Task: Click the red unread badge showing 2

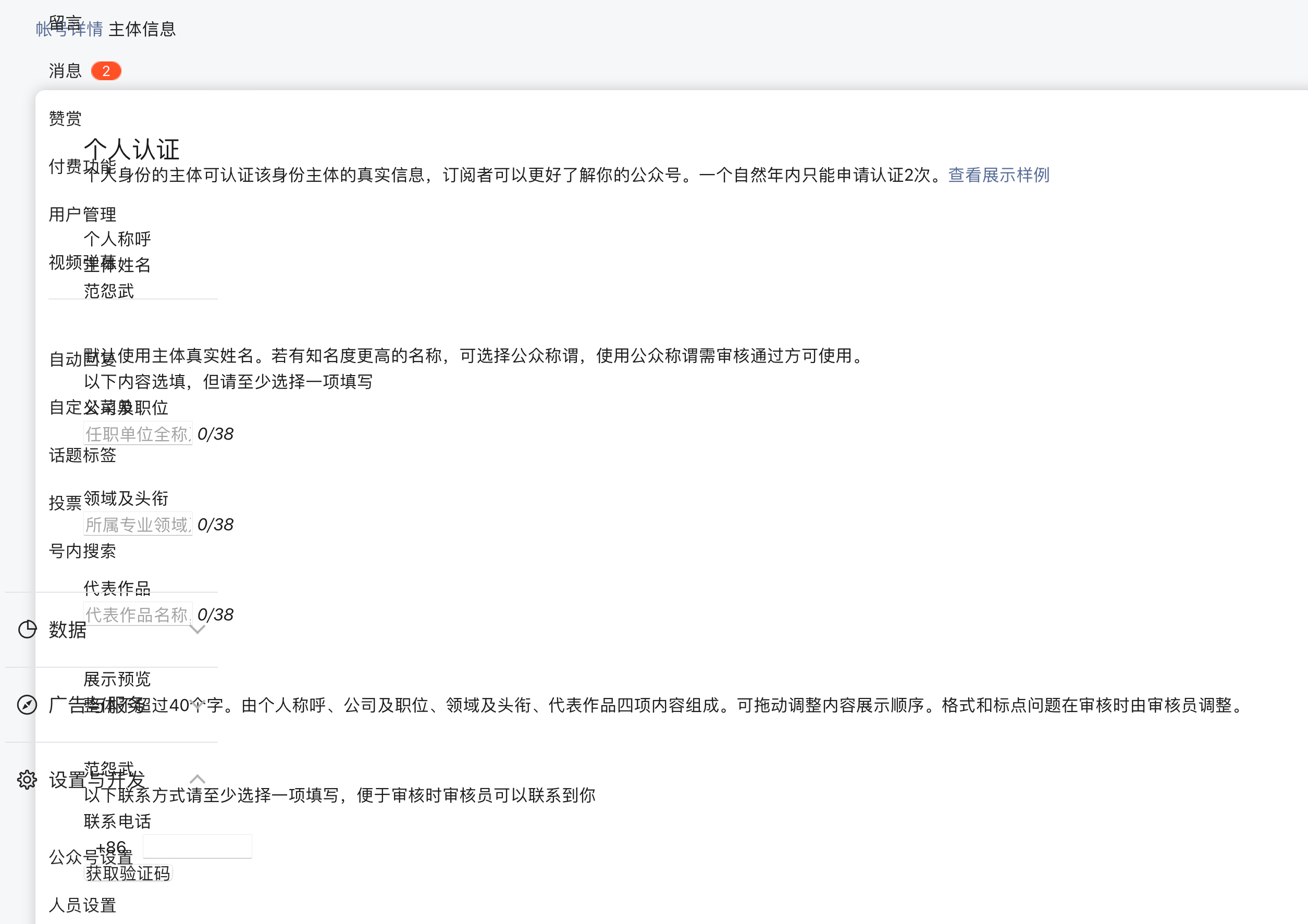Action: pyautogui.click(x=106, y=71)
